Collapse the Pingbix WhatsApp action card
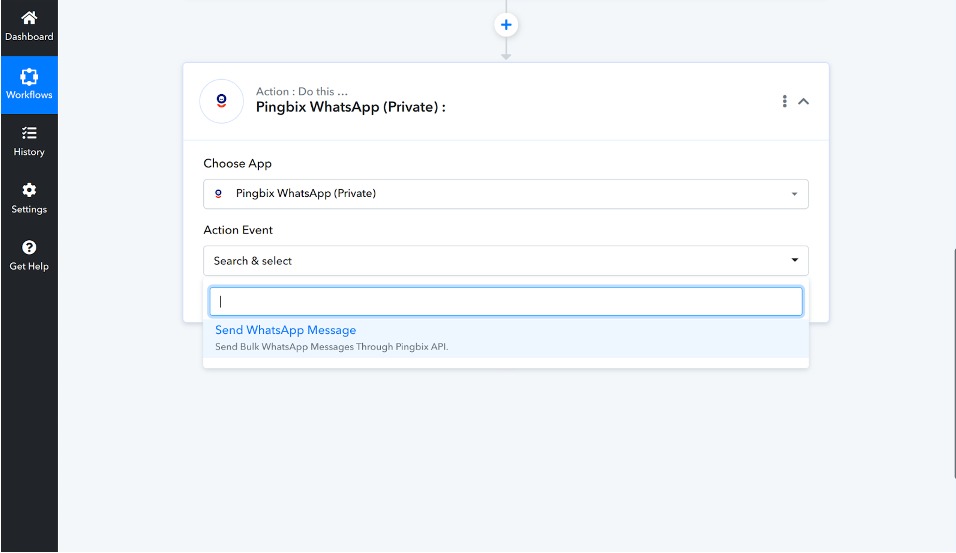Viewport: 956px width, 553px height. (804, 101)
